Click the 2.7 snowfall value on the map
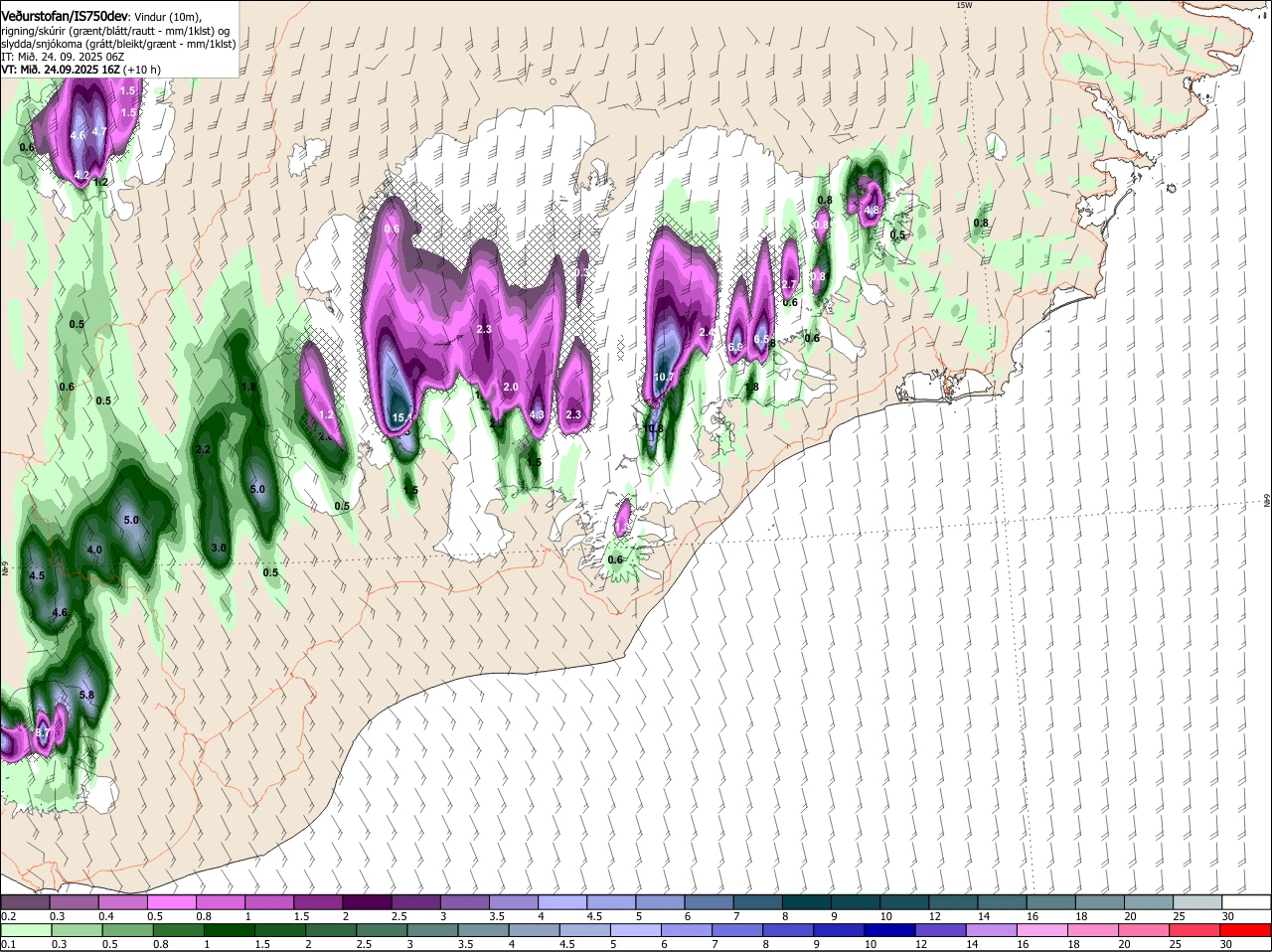1272x952 pixels. tap(789, 285)
